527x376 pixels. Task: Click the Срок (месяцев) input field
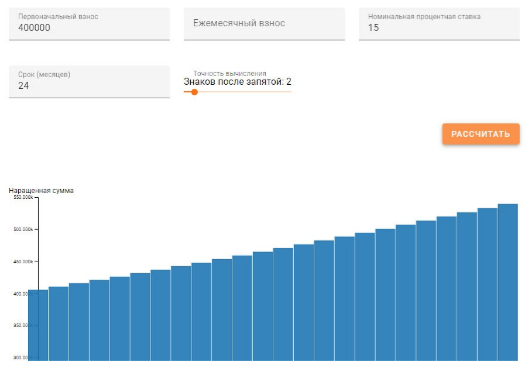tap(89, 82)
